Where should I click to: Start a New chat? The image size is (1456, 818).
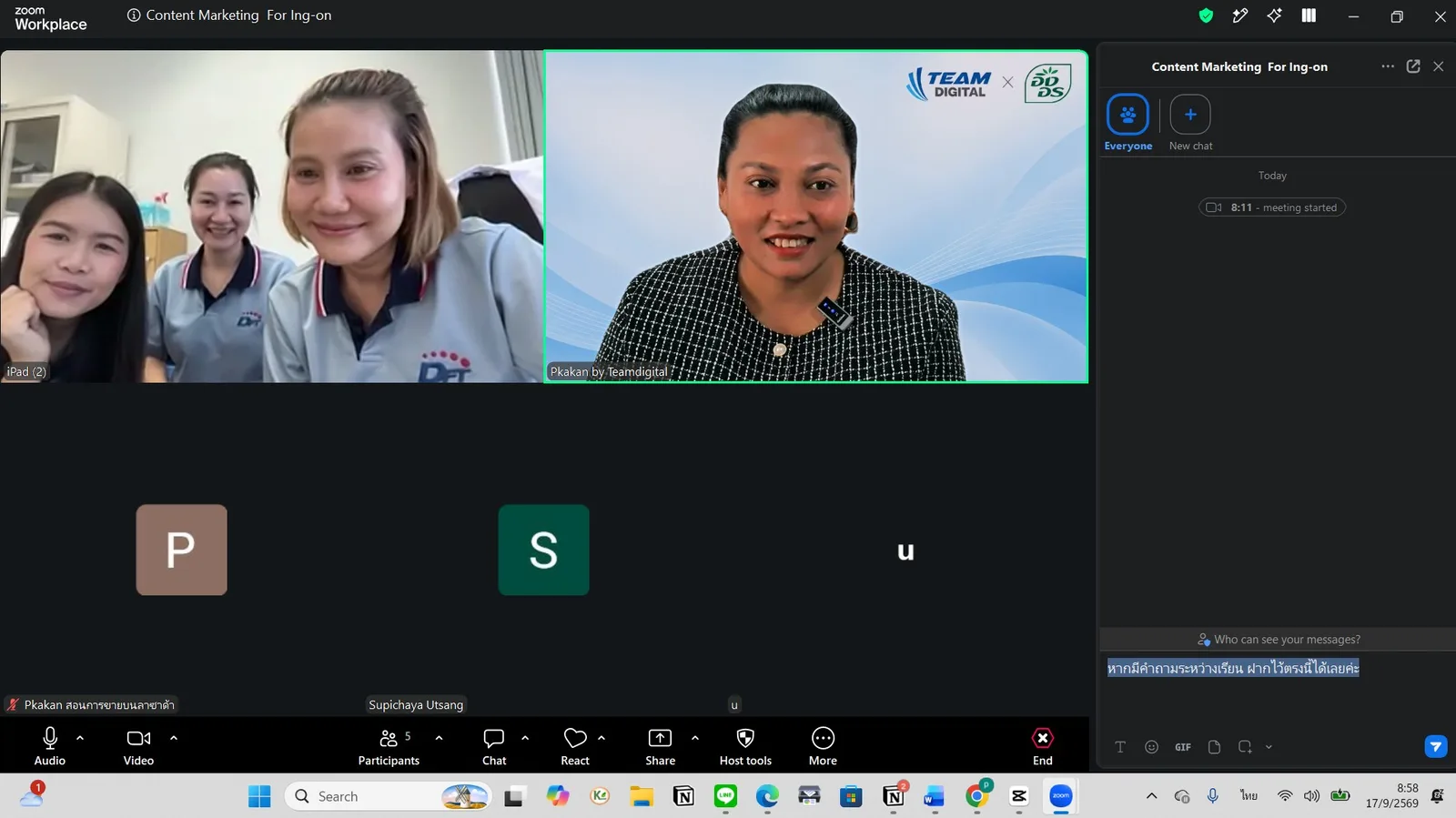pyautogui.click(x=1190, y=123)
